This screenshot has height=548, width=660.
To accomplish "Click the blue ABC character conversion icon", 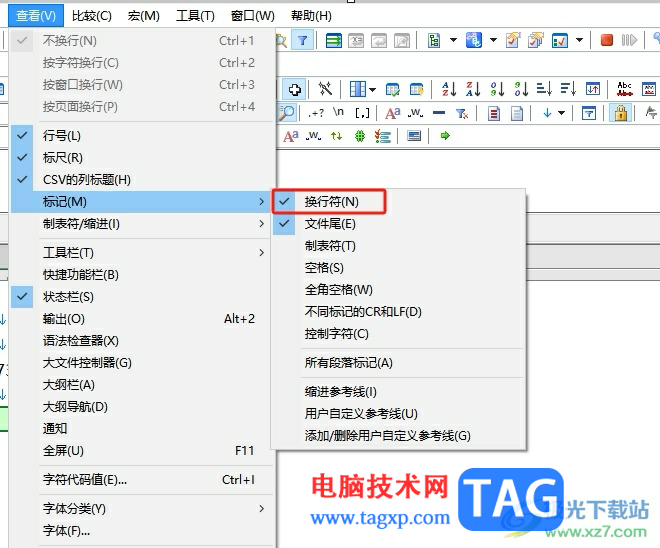I will pos(474,41).
